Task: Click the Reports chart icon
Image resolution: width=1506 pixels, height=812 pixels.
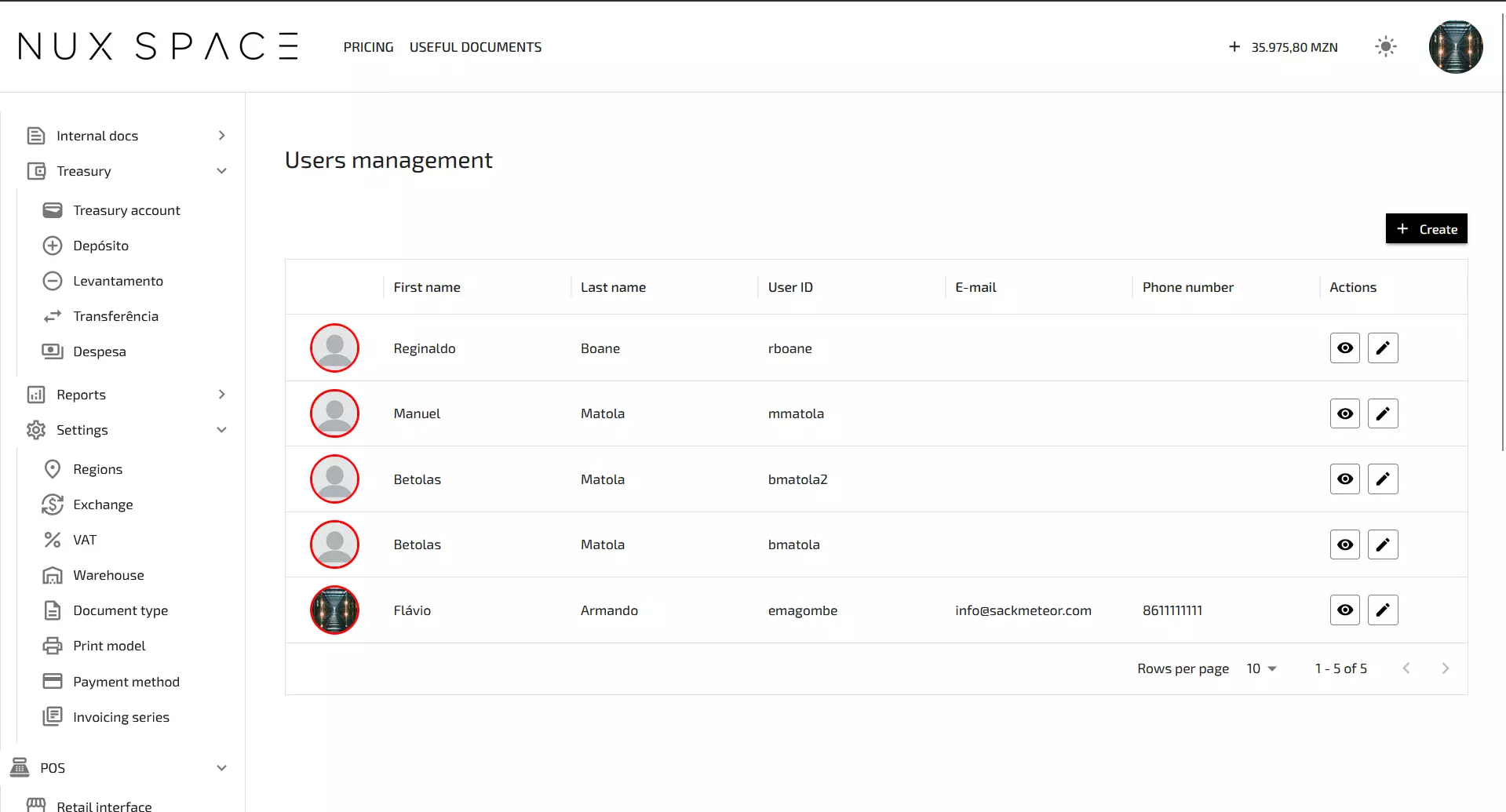Action: 36,395
